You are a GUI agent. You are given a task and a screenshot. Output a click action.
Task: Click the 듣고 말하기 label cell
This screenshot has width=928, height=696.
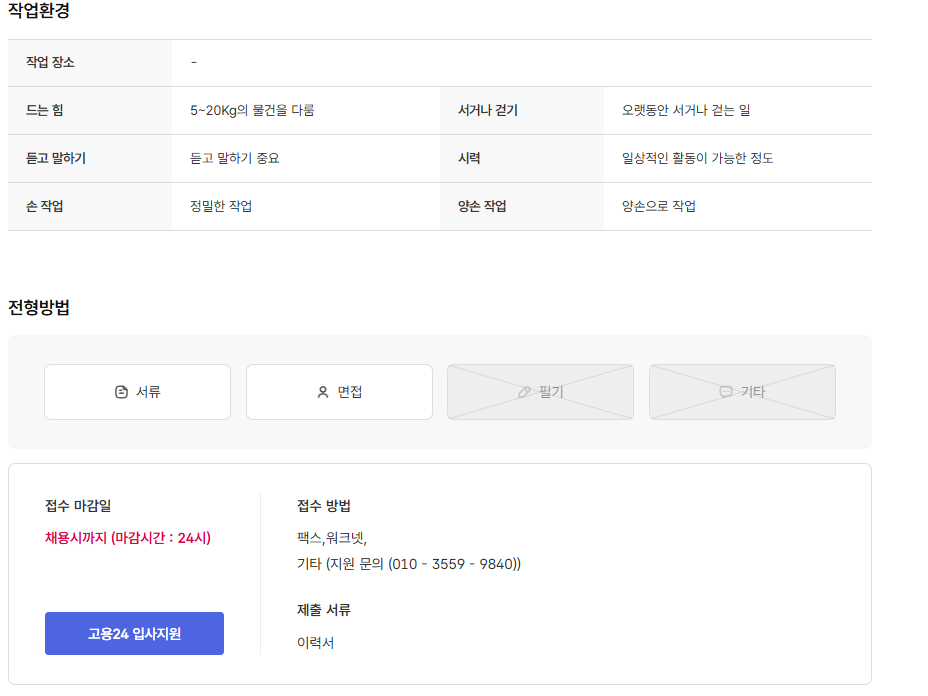[56, 158]
